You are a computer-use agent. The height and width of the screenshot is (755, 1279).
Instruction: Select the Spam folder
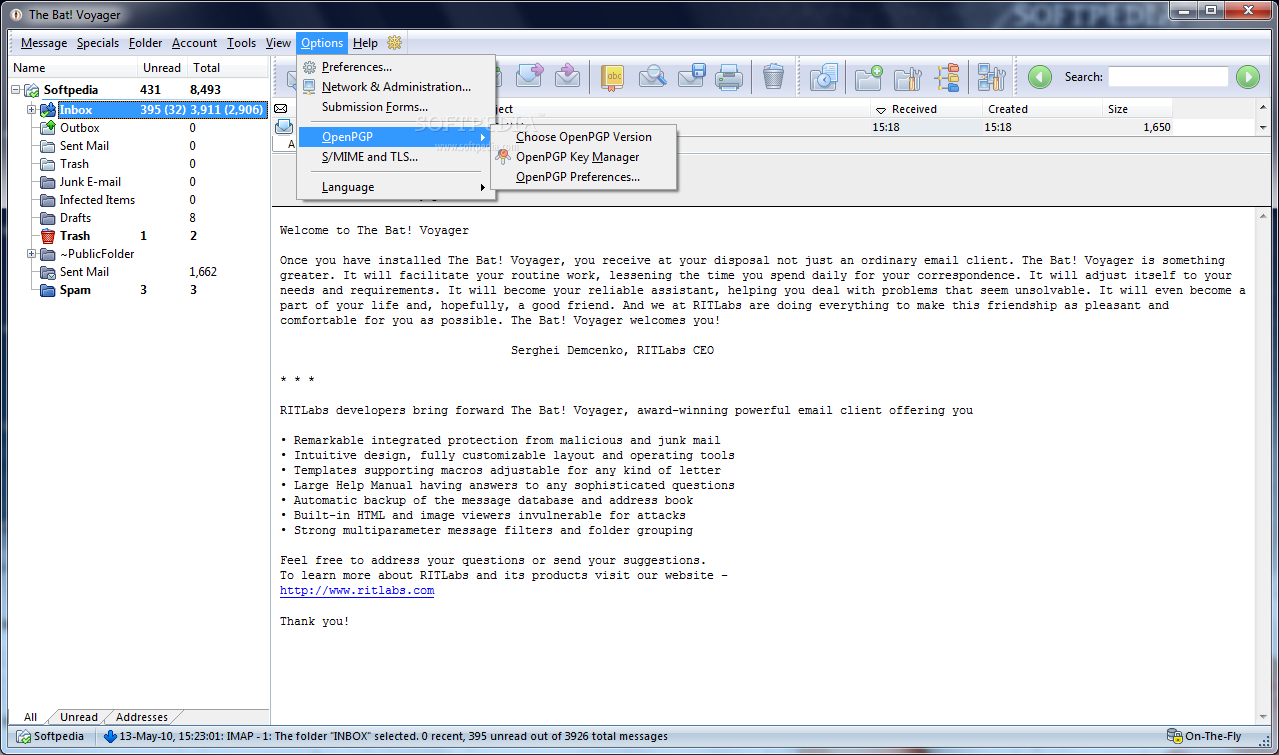coord(75,290)
